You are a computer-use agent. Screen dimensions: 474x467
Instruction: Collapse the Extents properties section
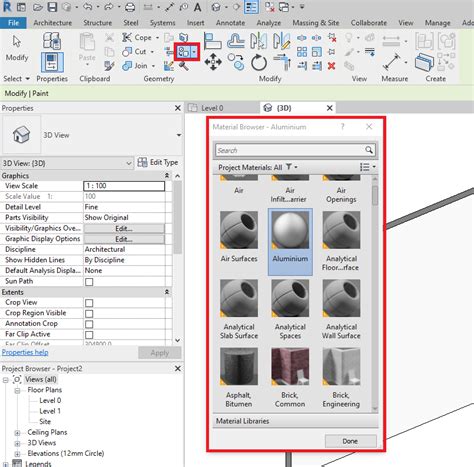tap(167, 292)
